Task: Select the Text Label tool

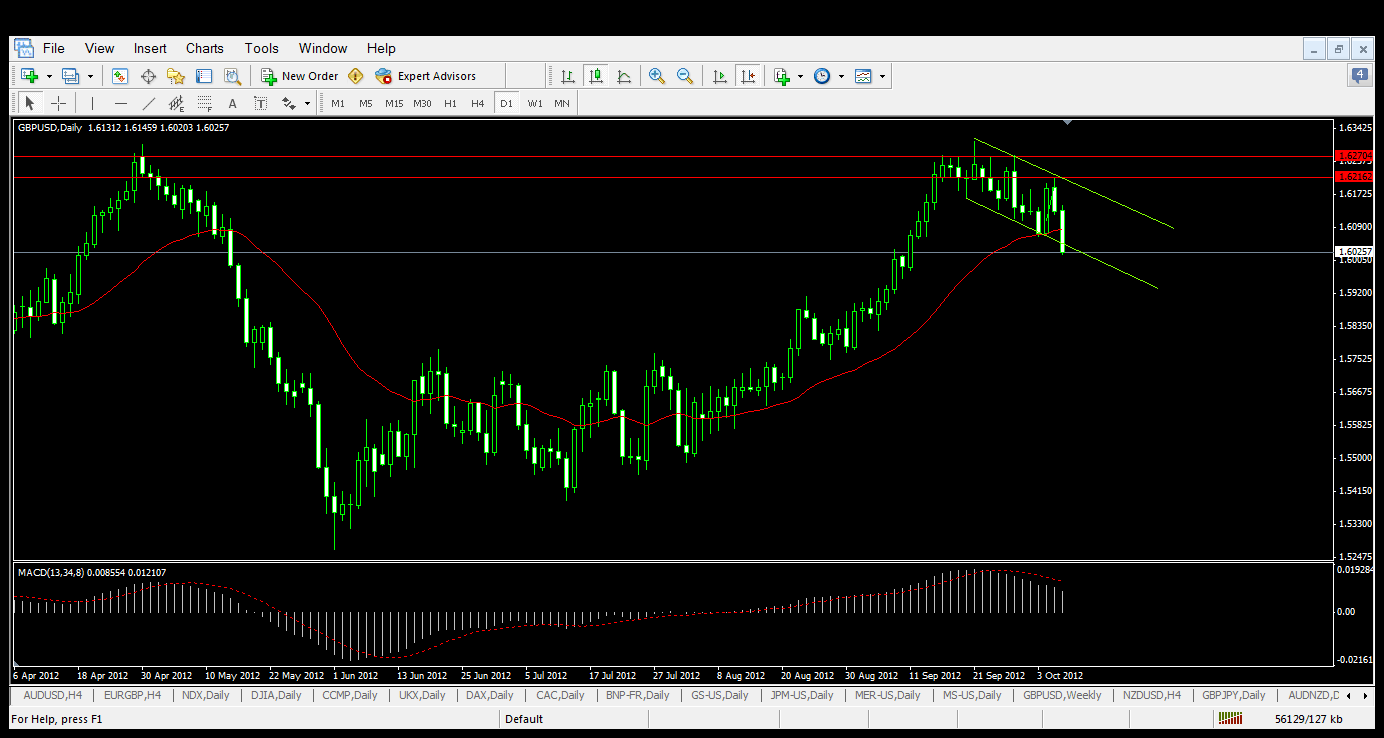Action: click(x=261, y=103)
